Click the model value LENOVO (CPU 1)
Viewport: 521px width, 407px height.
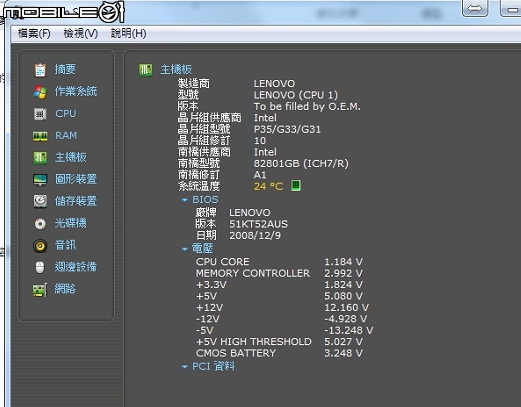pos(296,95)
